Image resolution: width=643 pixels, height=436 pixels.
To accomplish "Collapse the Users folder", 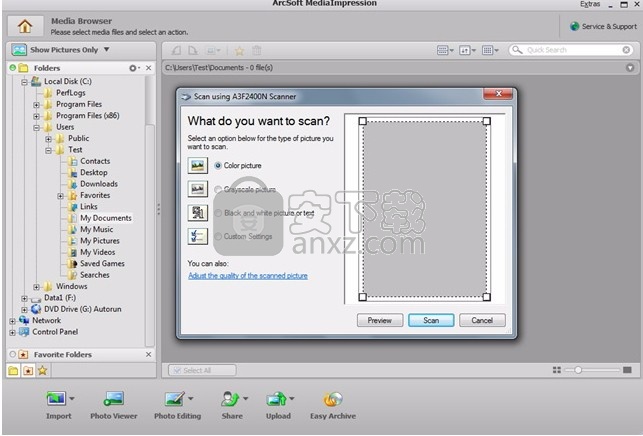I will [36, 128].
